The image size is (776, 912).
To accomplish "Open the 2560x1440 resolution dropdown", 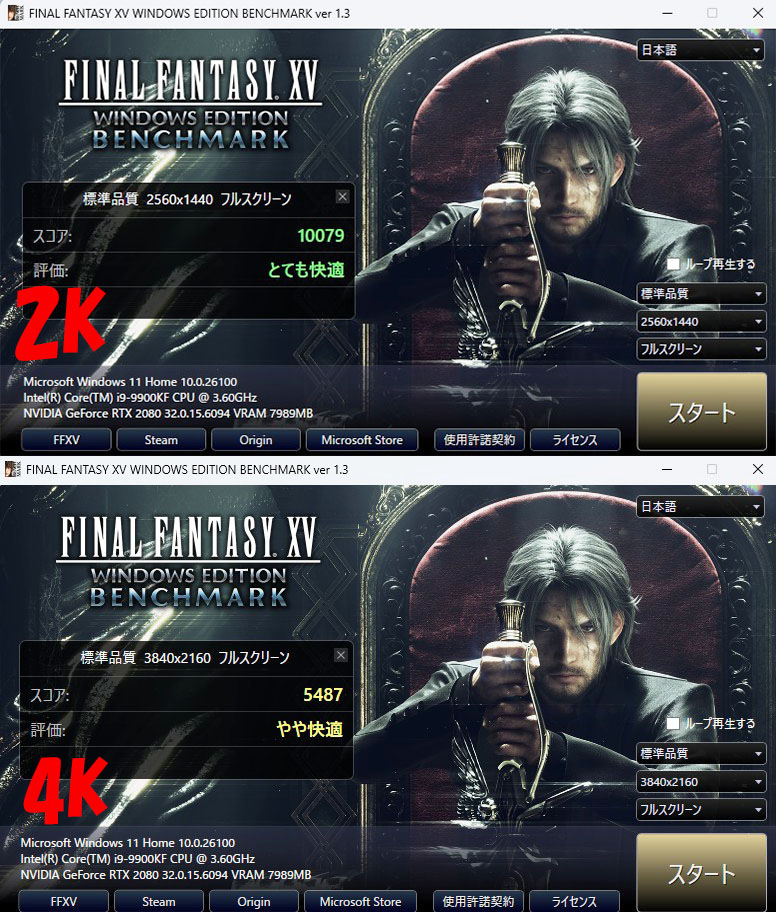I will pos(701,322).
